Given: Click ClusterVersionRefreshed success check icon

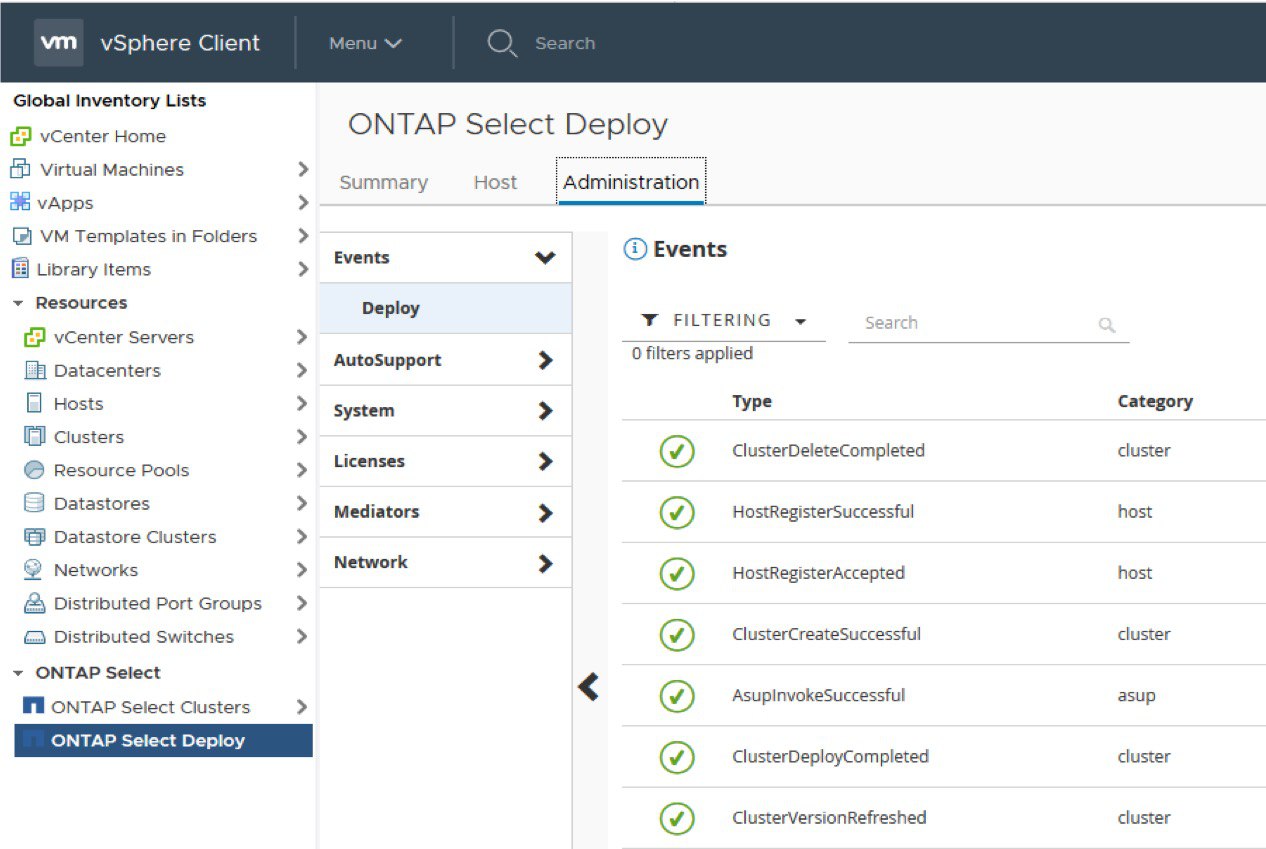Looking at the screenshot, I should coord(677,818).
